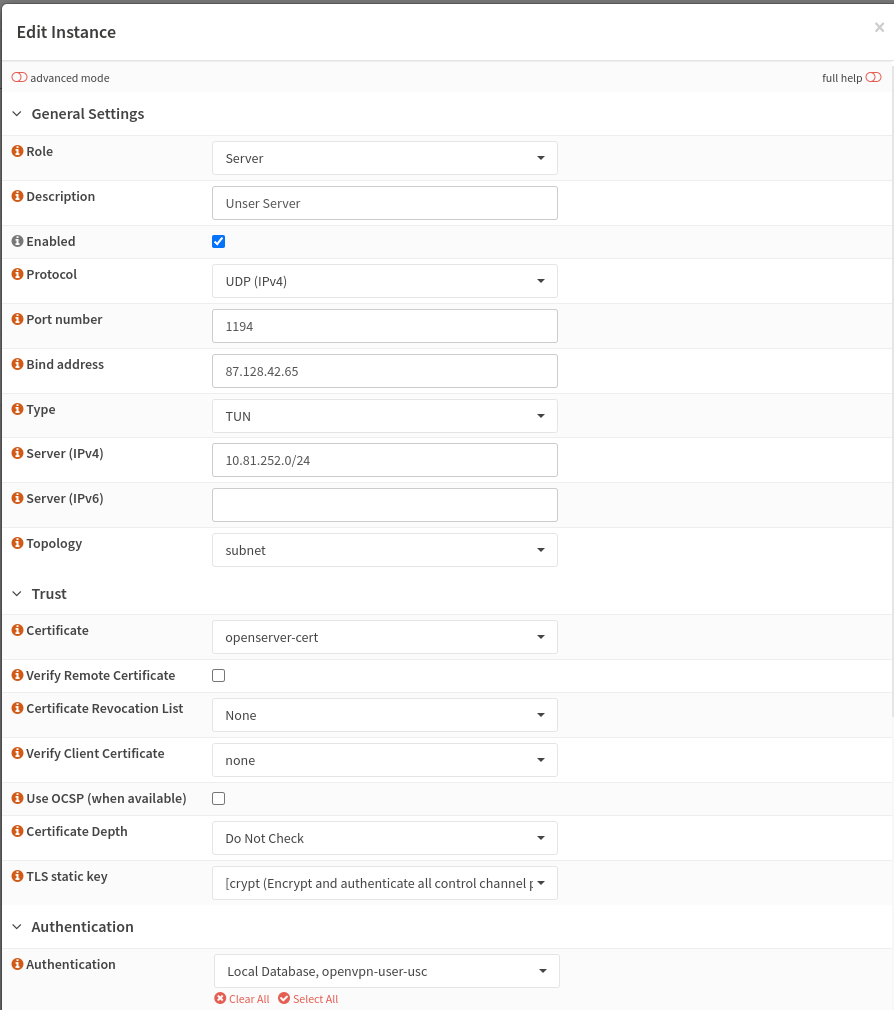This screenshot has height=1010, width=894.
Task: Open the Certificate Depth dropdown
Action: [384, 838]
